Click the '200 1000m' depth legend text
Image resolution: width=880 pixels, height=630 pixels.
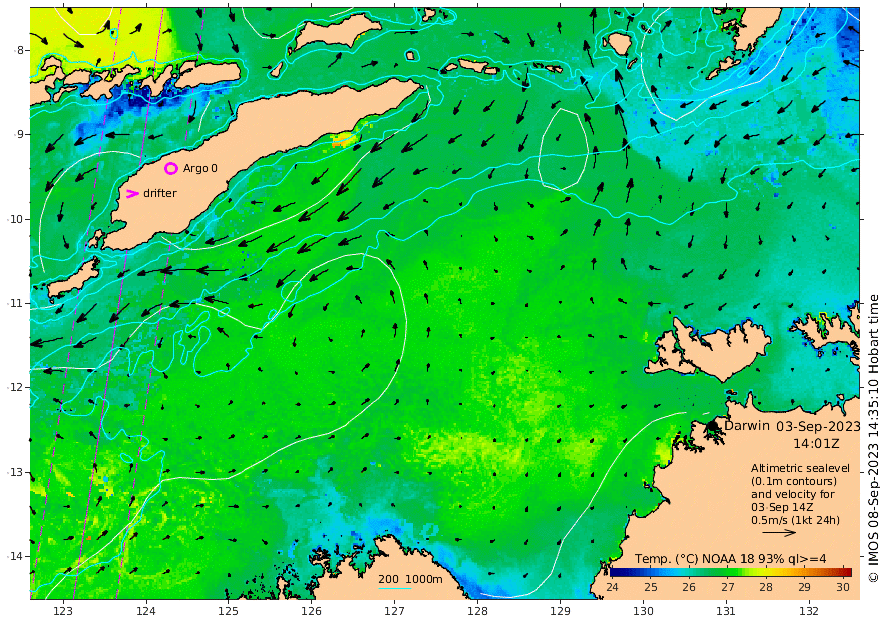tap(410, 579)
